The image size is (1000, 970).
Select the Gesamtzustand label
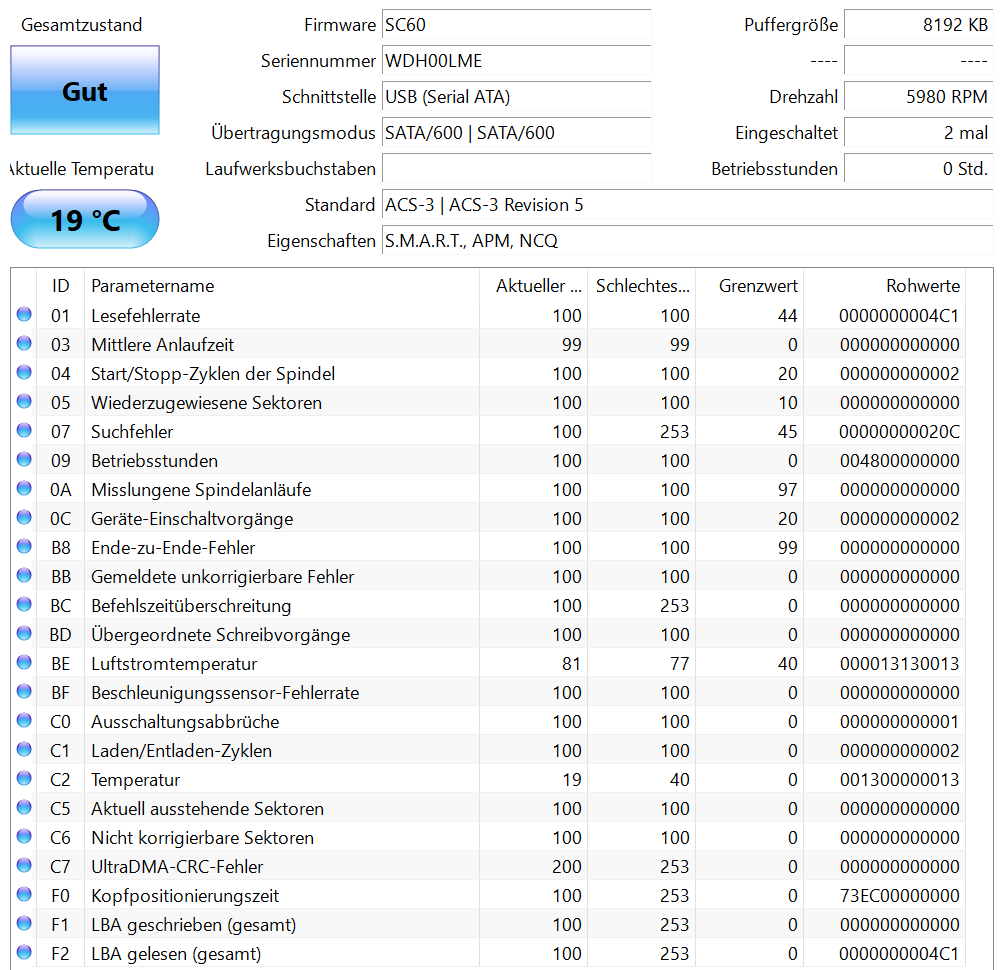click(x=82, y=25)
